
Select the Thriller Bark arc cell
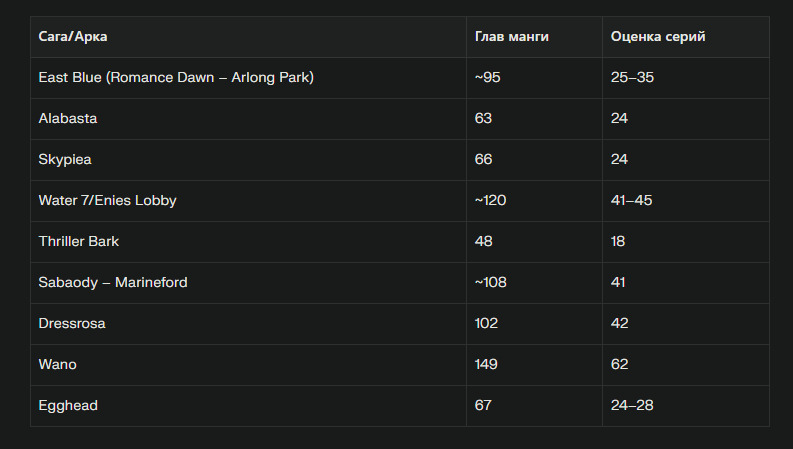pyautogui.click(x=79, y=242)
